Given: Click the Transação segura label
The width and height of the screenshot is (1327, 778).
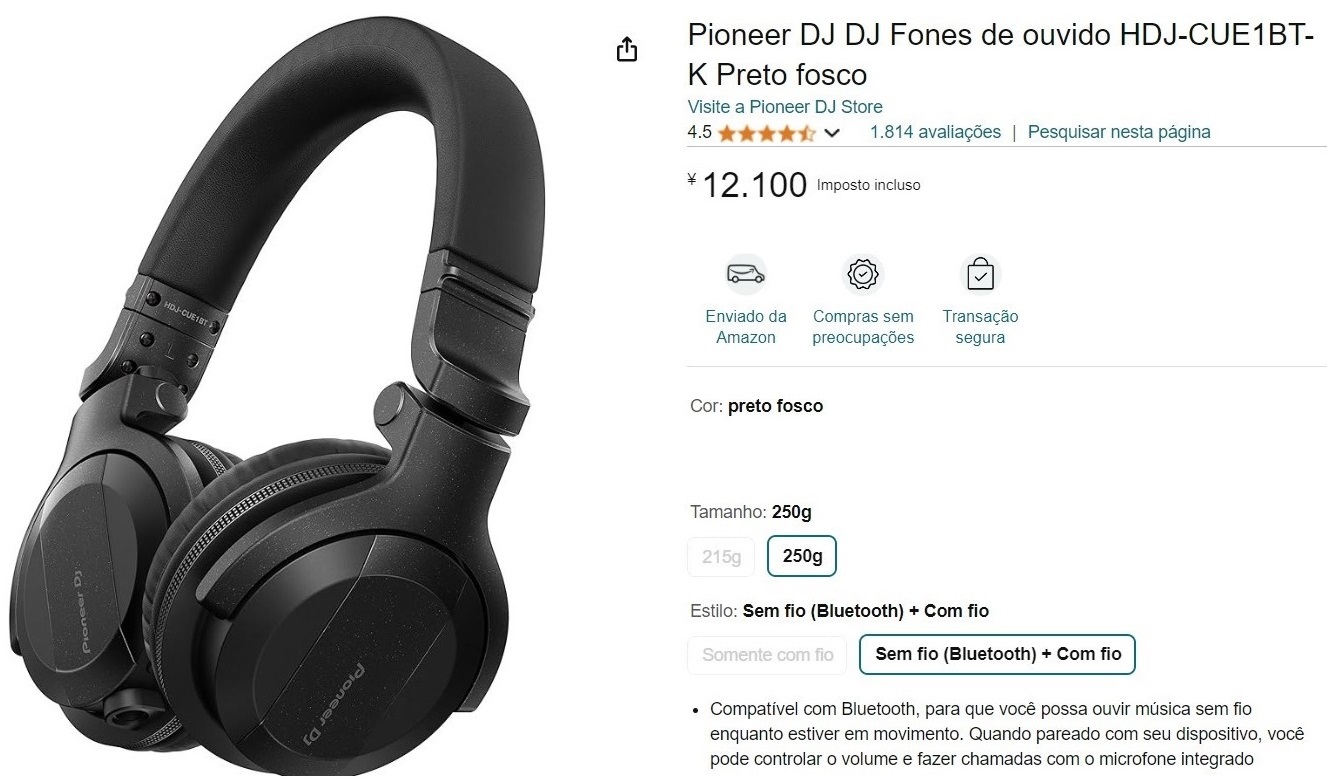Looking at the screenshot, I should [980, 327].
